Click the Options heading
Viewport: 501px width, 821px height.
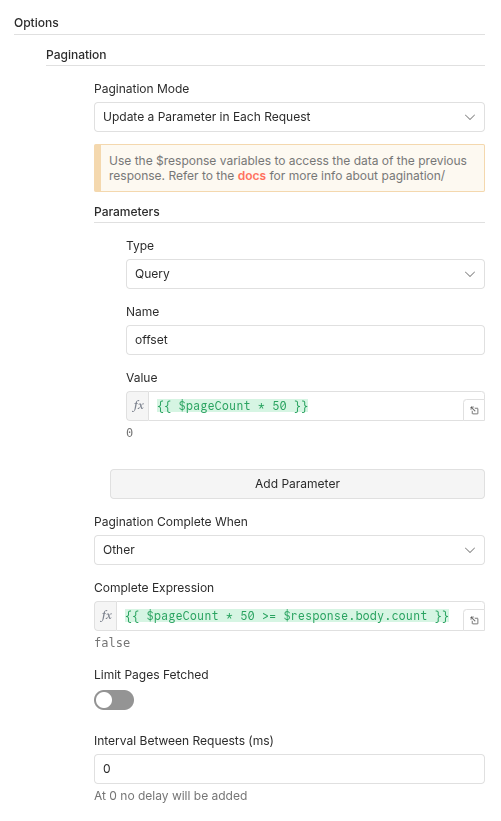pyautogui.click(x=36, y=23)
